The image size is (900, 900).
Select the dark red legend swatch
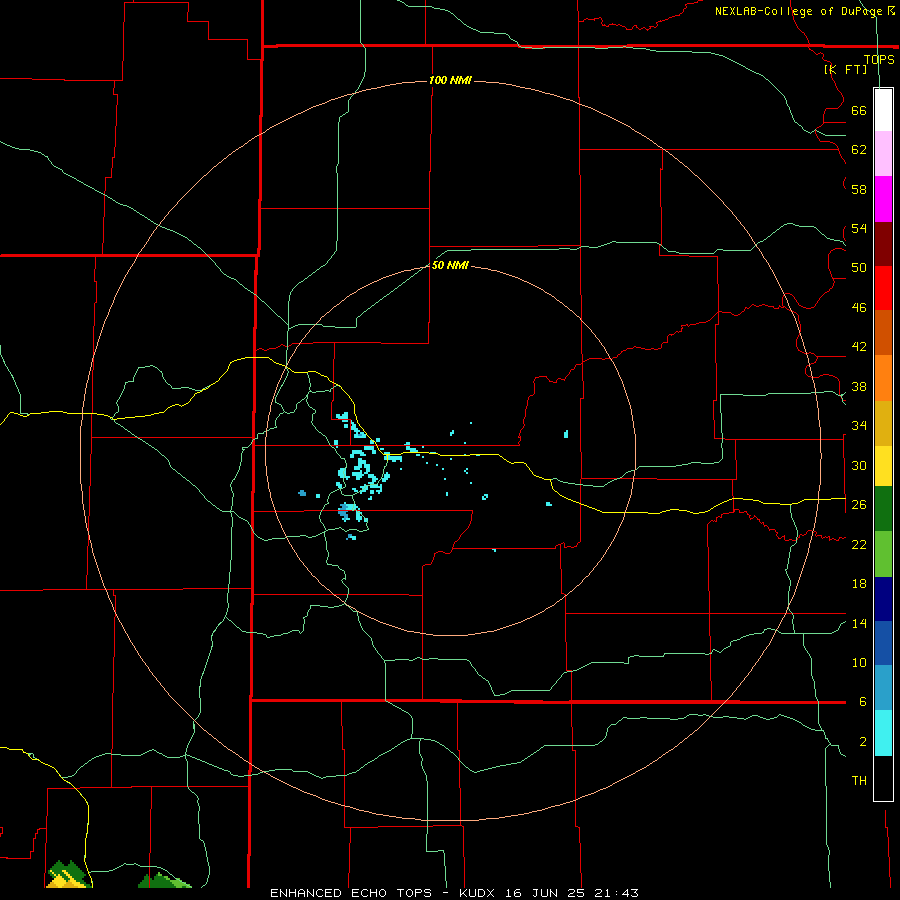pos(883,244)
